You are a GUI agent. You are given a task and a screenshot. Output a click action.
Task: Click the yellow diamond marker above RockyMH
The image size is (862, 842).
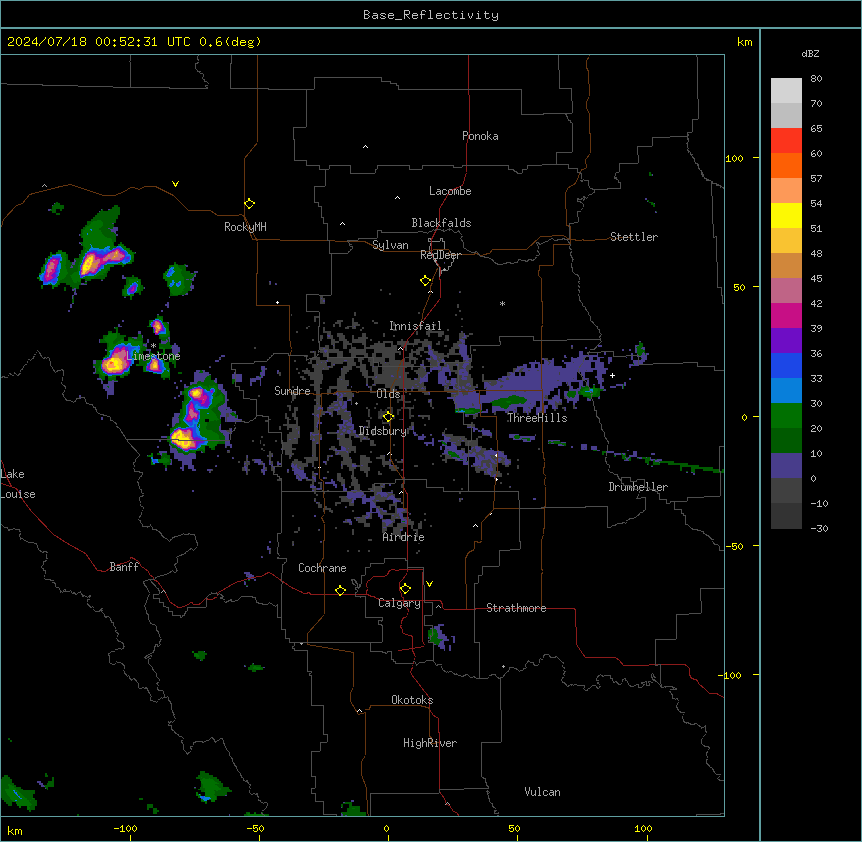tap(250, 204)
